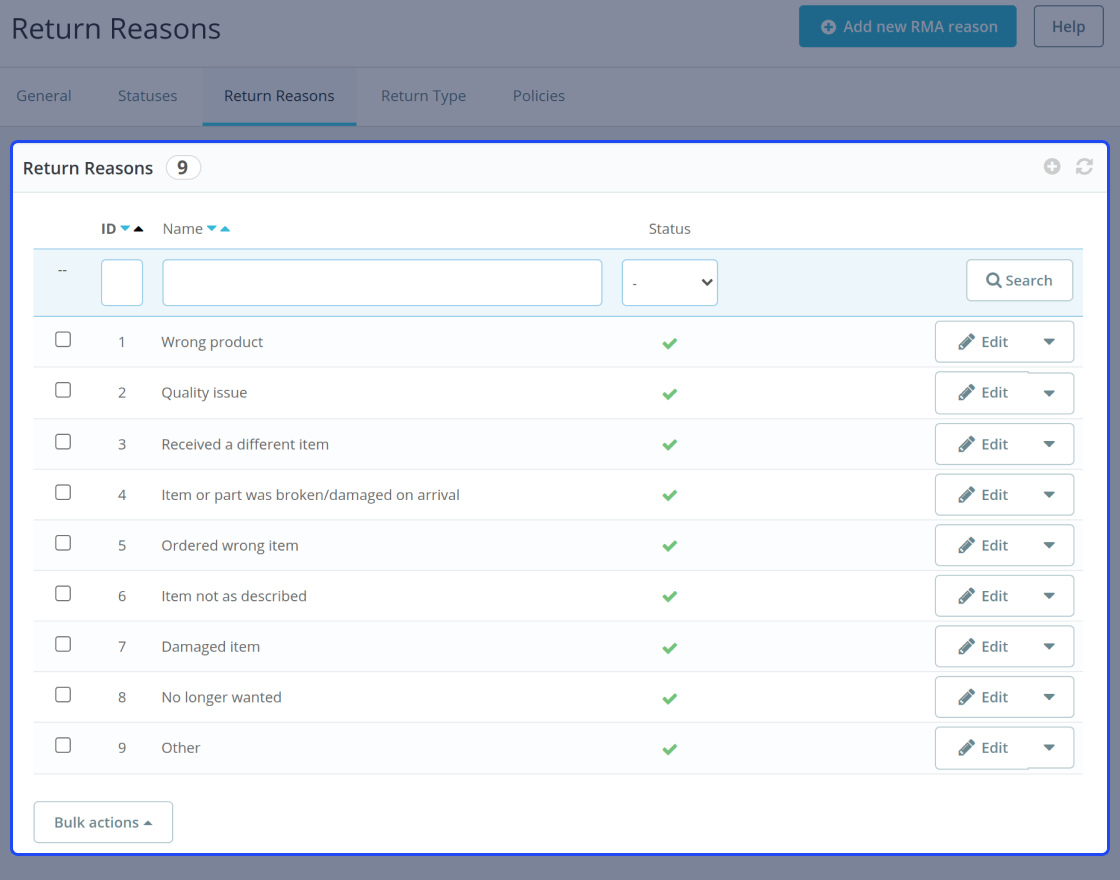The height and width of the screenshot is (880, 1120).
Task: Sort ID column descending arrow
Action: 125,229
